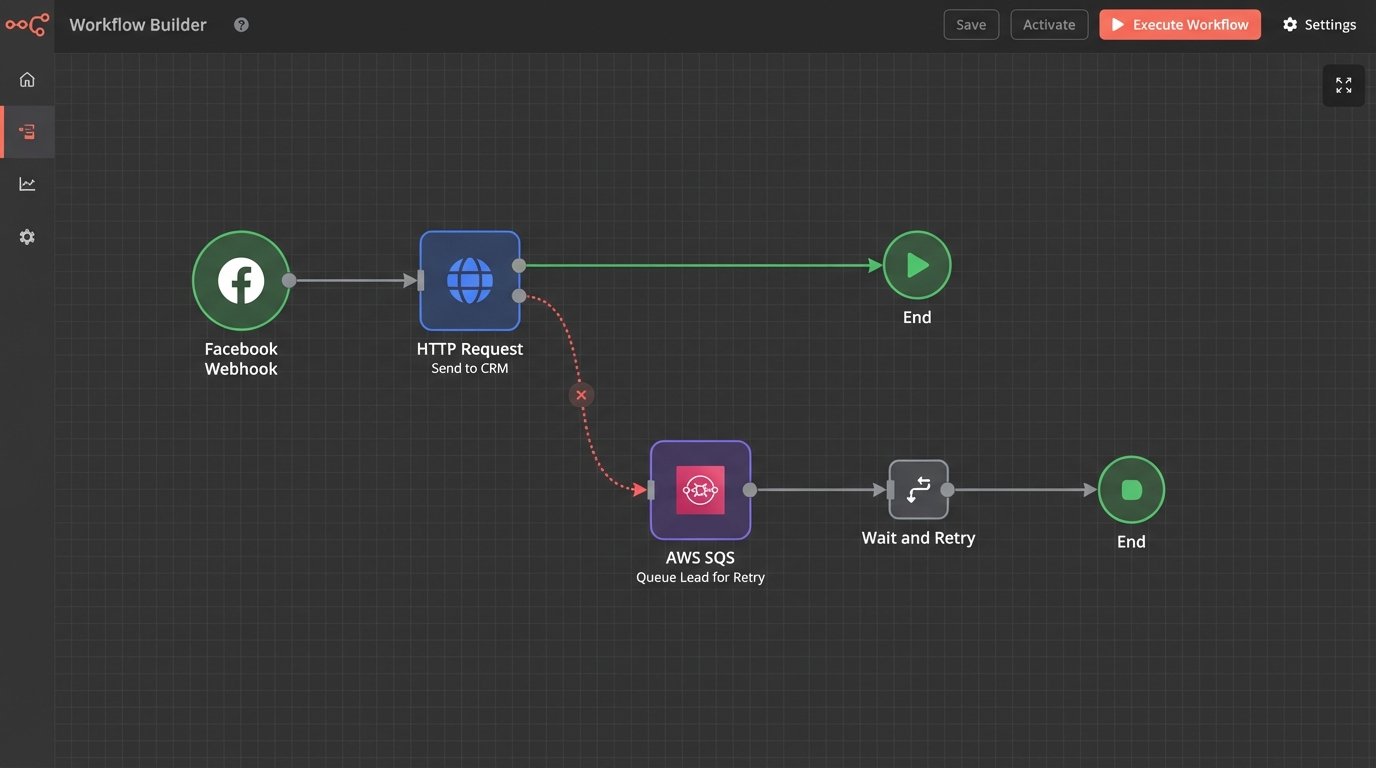Click the End node with stop icon
Screen dimensions: 1376x768
click(x=1131, y=490)
